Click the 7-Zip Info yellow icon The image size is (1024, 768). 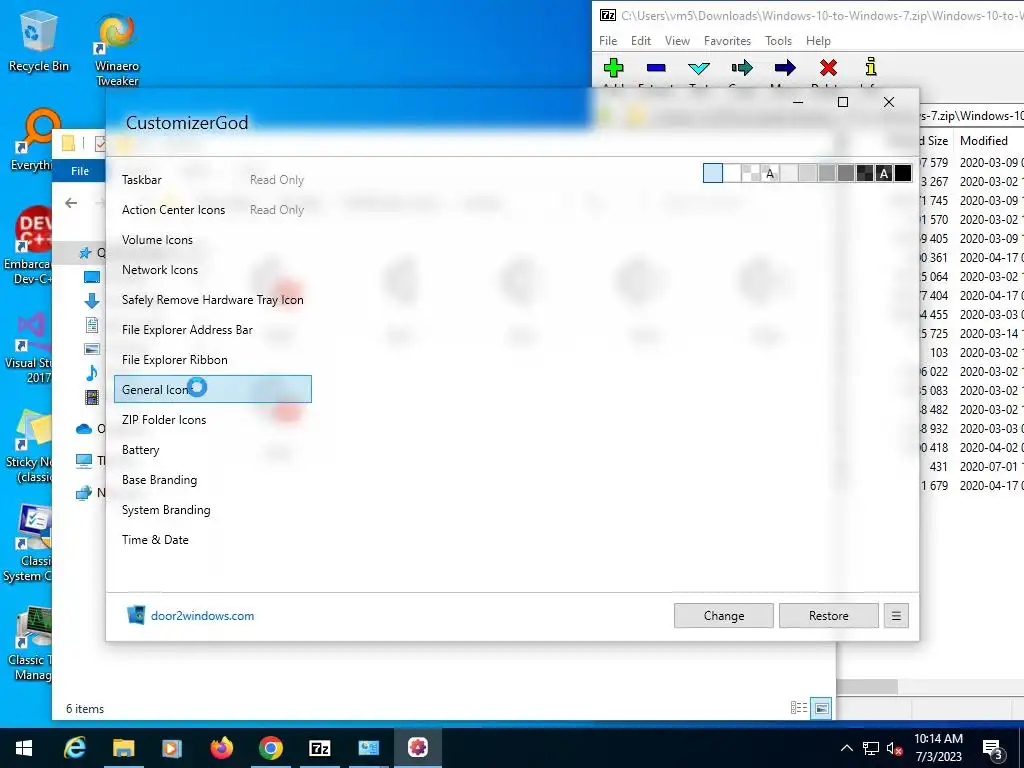coord(871,67)
